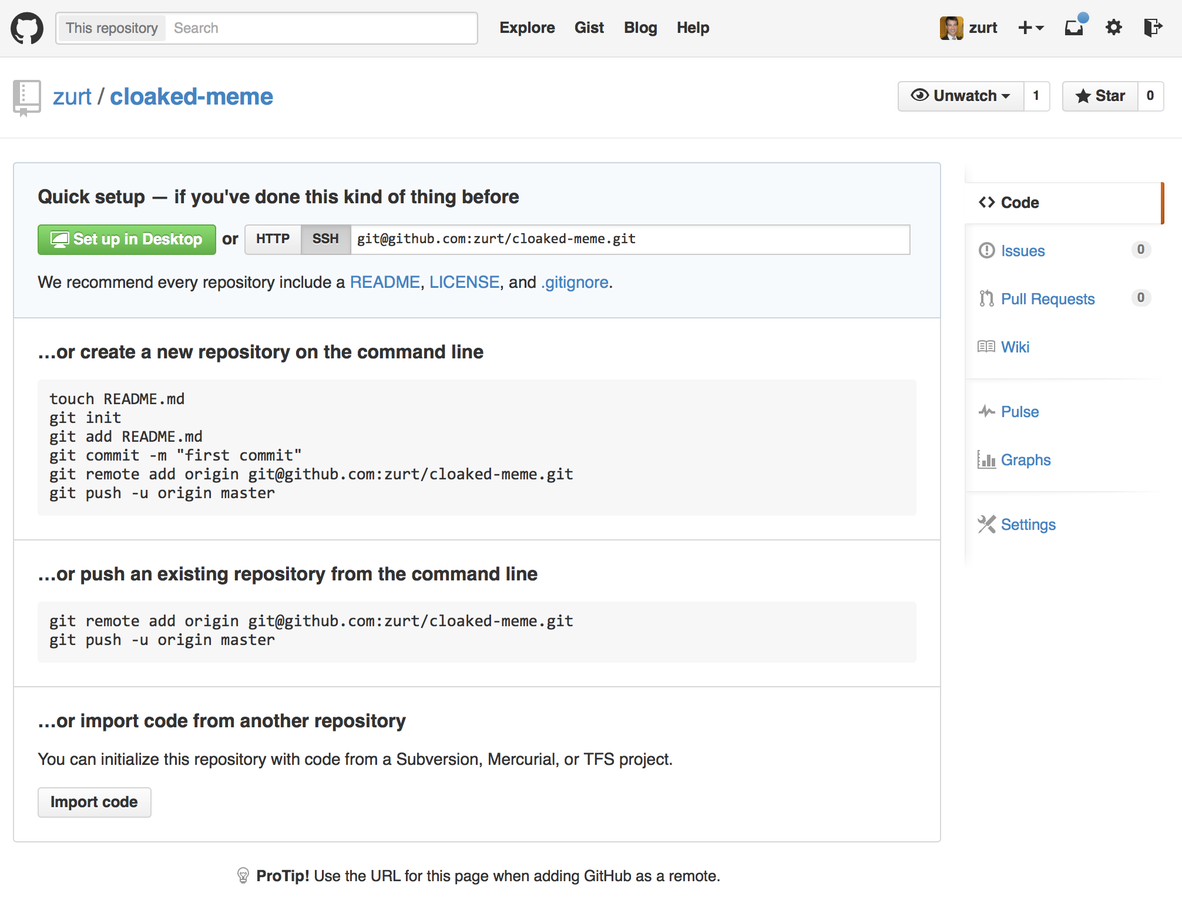
Task: Star the cloaked-meme repository
Action: 1100,96
